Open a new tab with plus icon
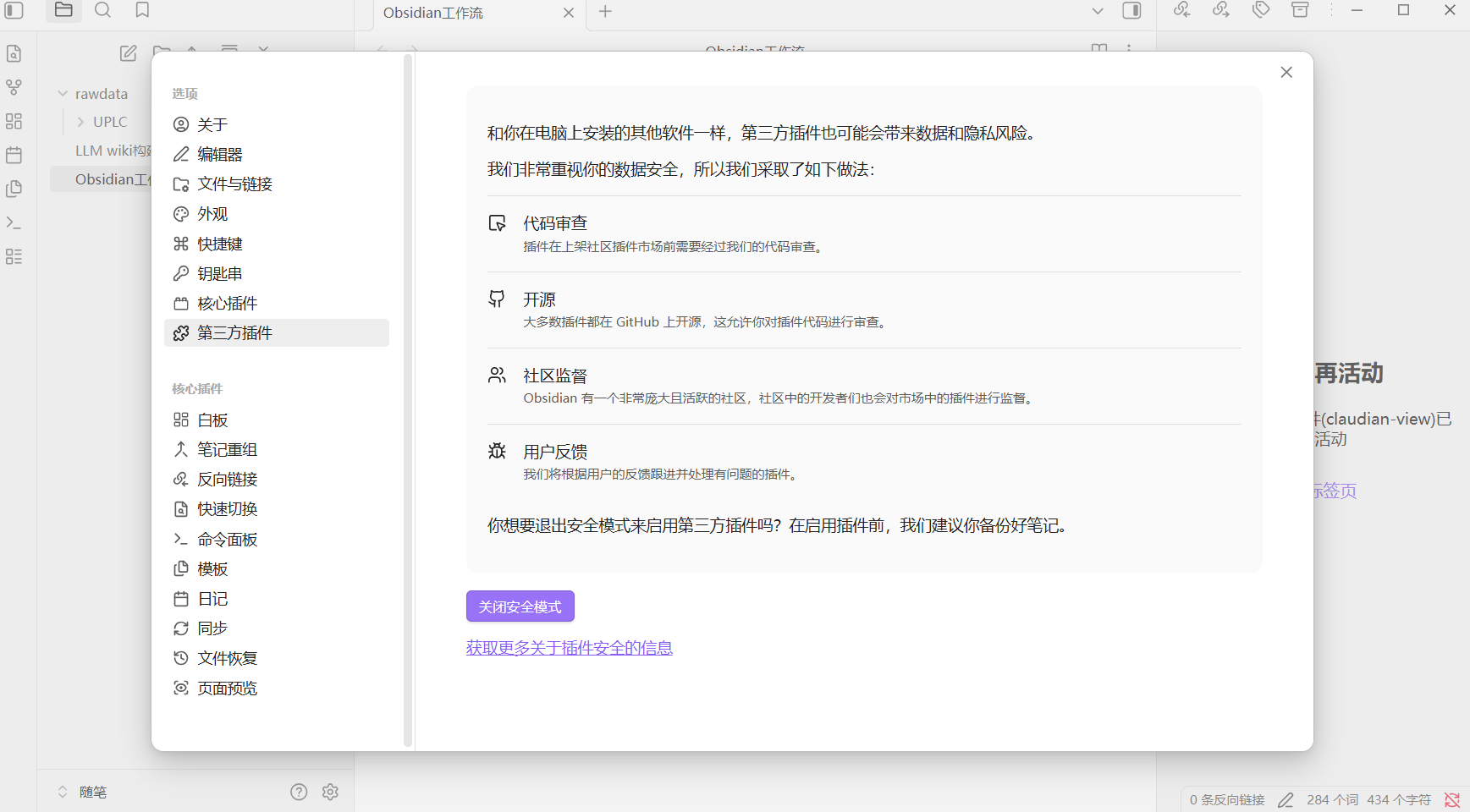This screenshot has width=1470, height=812. coord(605,12)
